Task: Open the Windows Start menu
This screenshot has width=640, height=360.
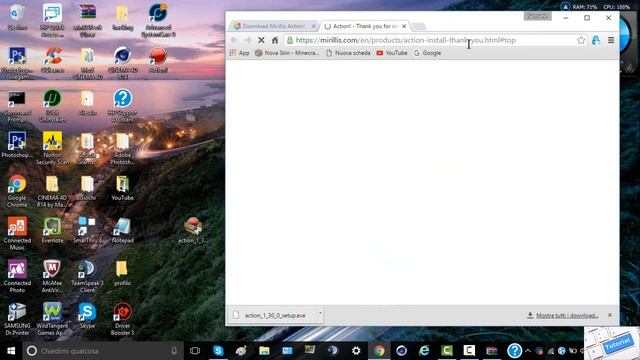Action: (11, 351)
